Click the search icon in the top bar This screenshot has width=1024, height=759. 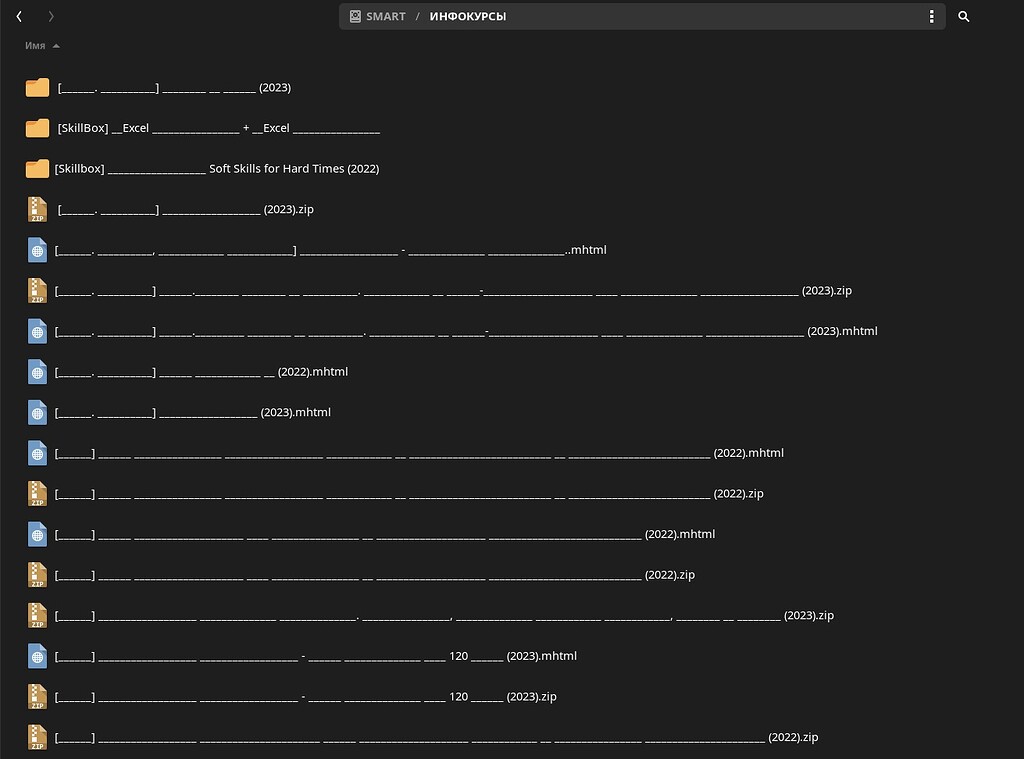tap(963, 16)
